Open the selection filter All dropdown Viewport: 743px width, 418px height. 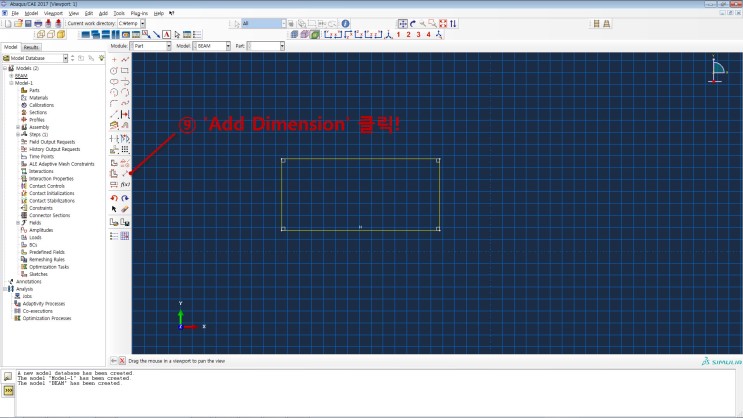point(263,23)
